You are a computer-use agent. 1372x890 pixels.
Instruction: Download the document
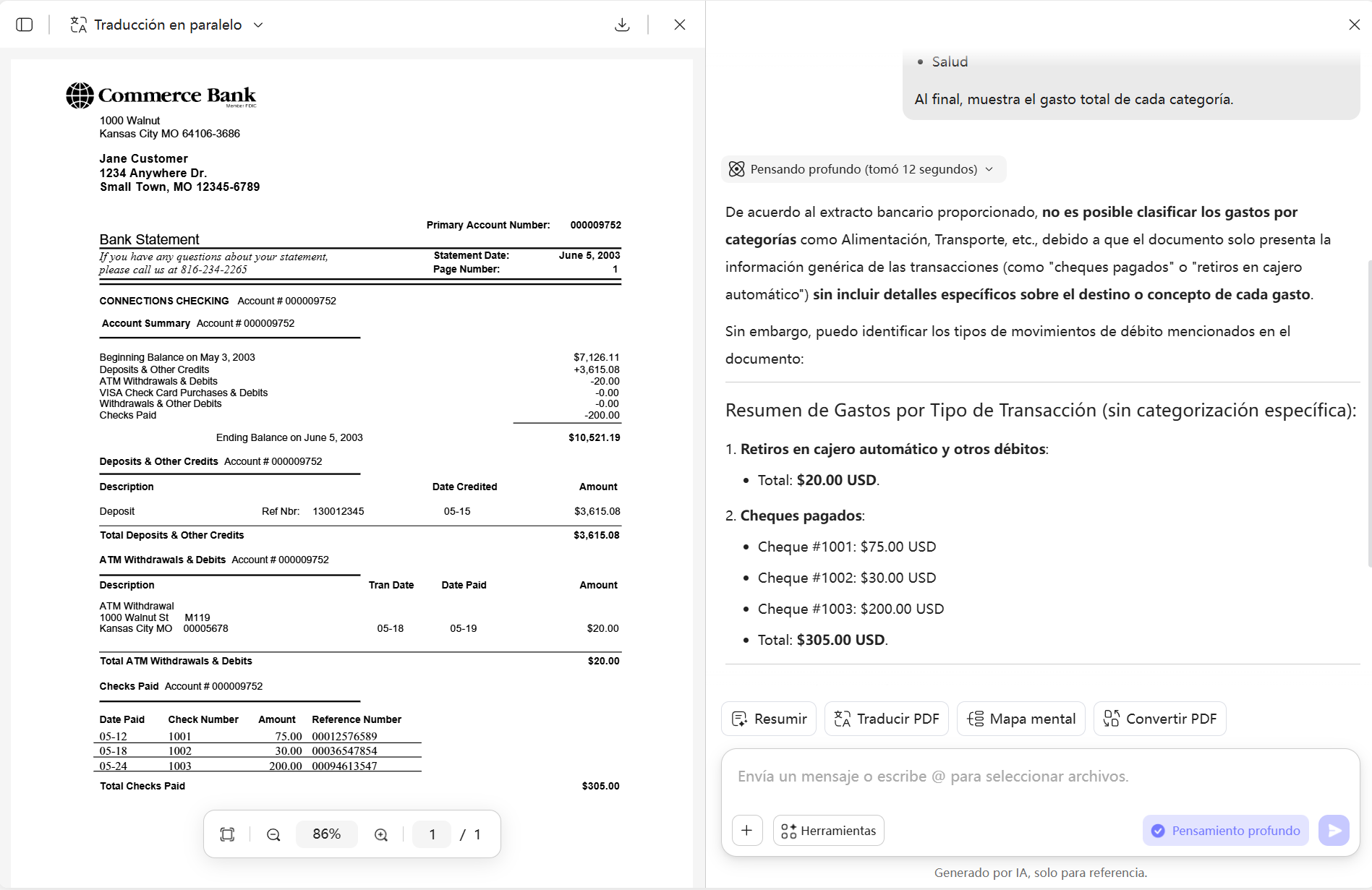[x=622, y=25]
